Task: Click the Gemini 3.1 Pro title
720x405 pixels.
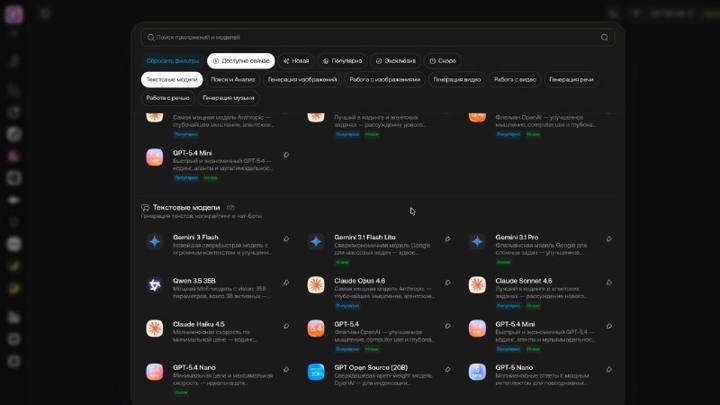Action: pos(517,237)
